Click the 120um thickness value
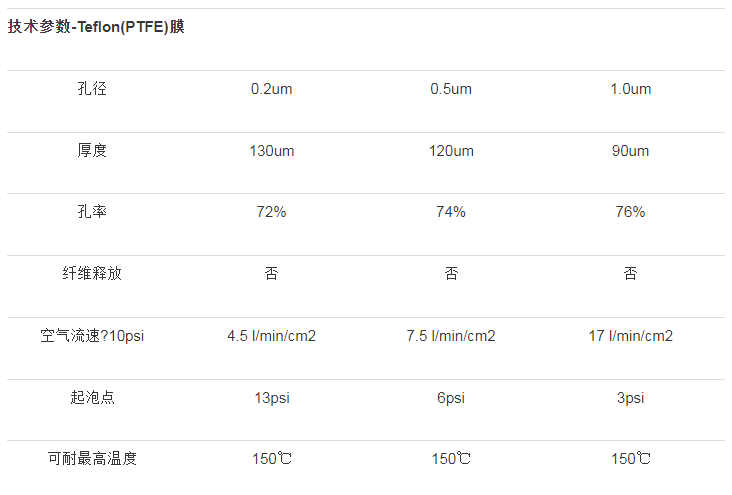 (451, 151)
